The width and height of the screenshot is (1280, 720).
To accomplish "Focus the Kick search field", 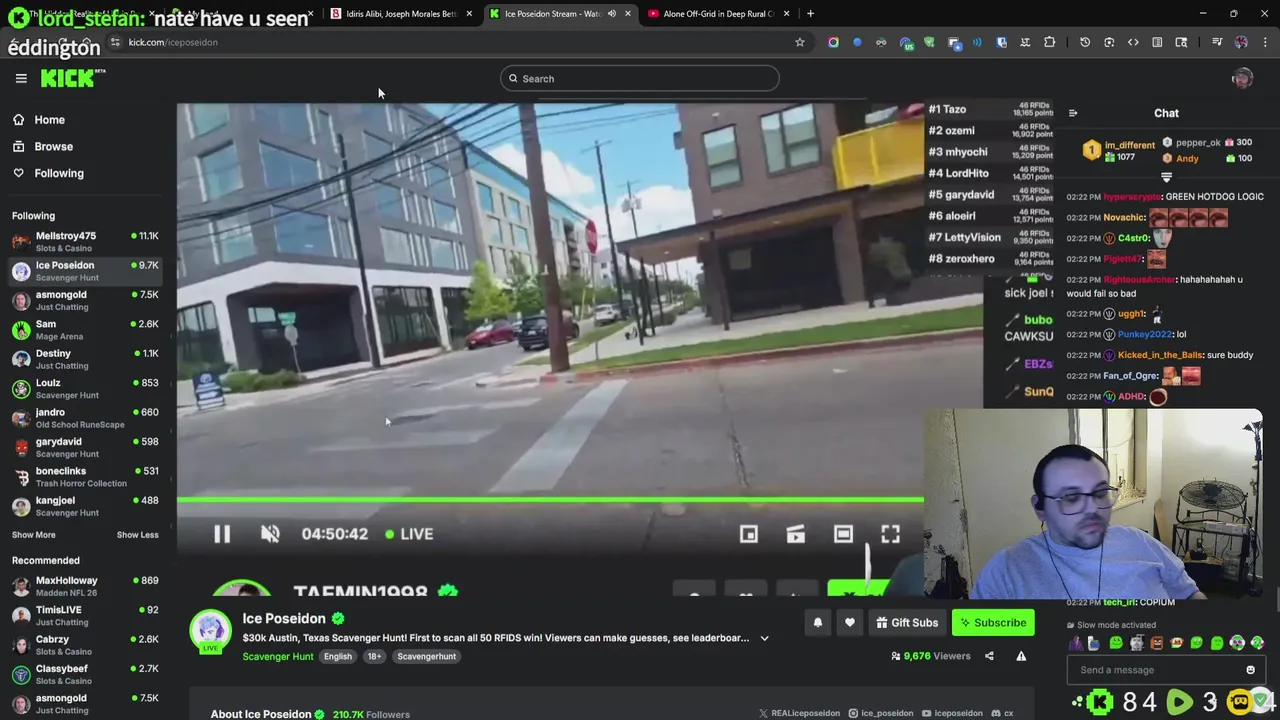I will pos(640,78).
